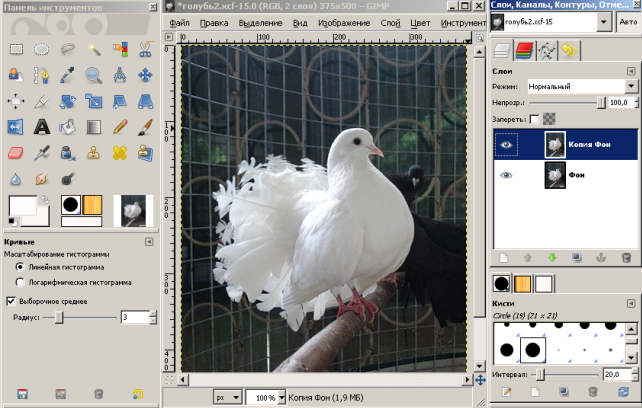642x408 pixels.
Task: Open the image menu arrow at ruler corner
Action: click(169, 37)
